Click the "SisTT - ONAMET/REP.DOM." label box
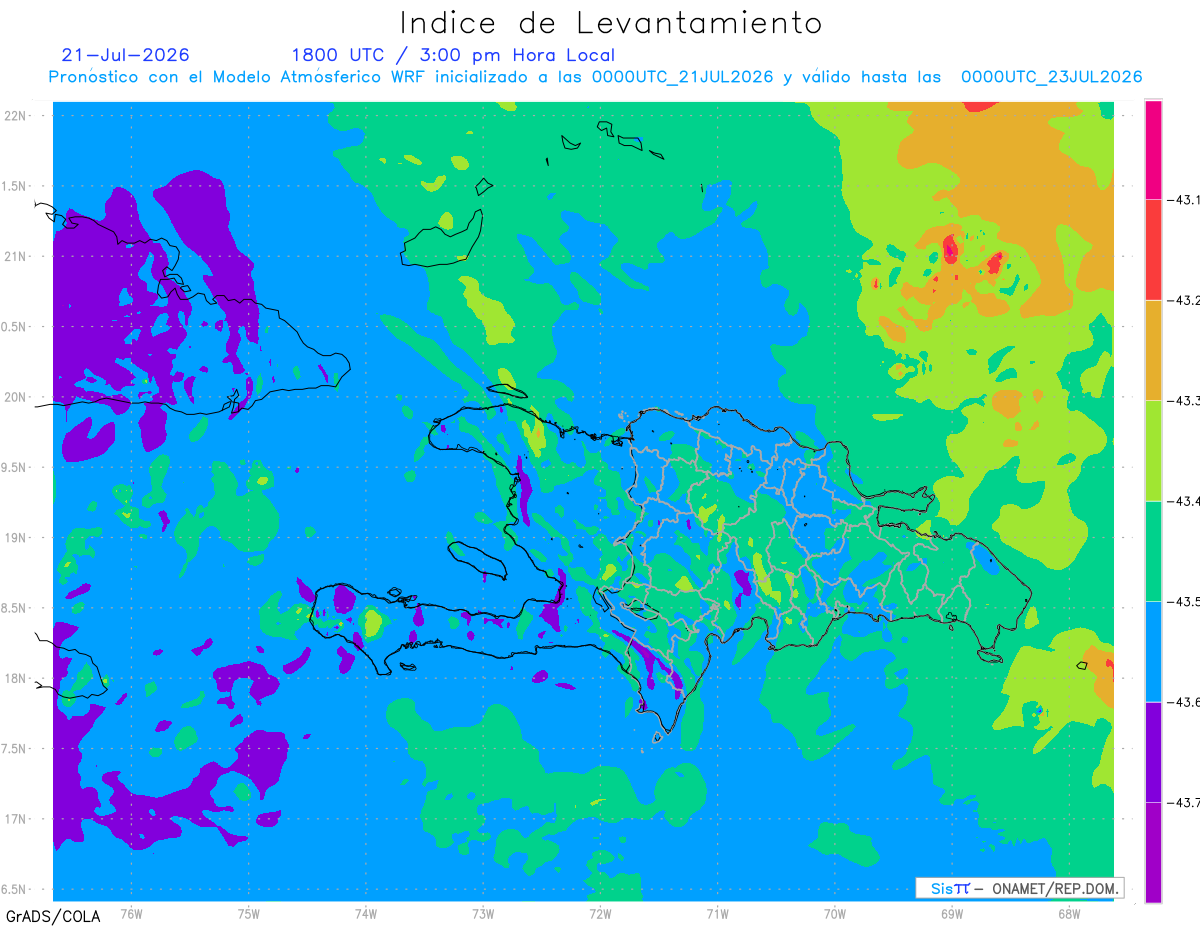The width and height of the screenshot is (1200, 927). (1019, 888)
